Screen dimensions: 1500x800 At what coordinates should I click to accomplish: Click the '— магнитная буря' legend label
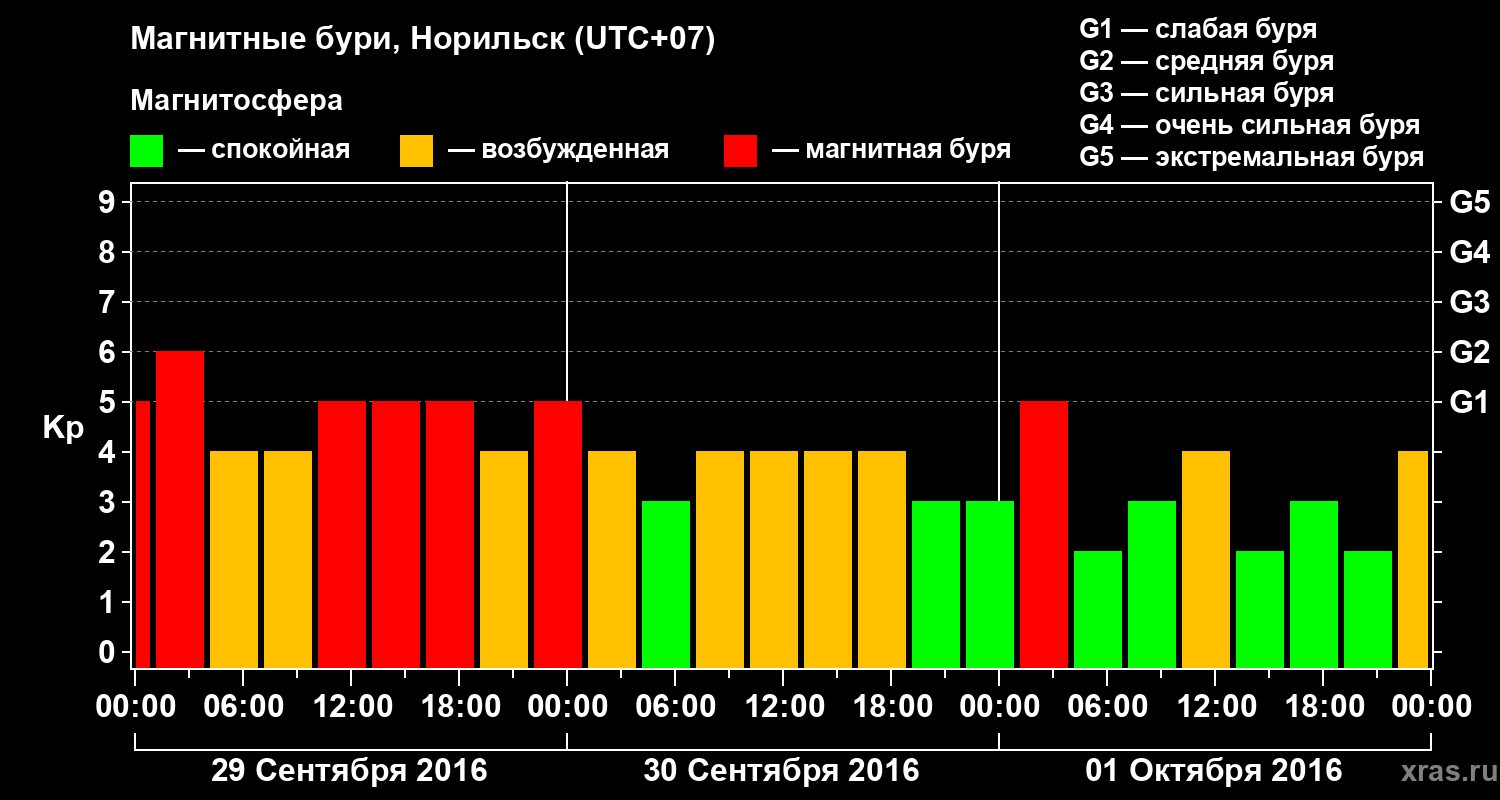point(892,150)
